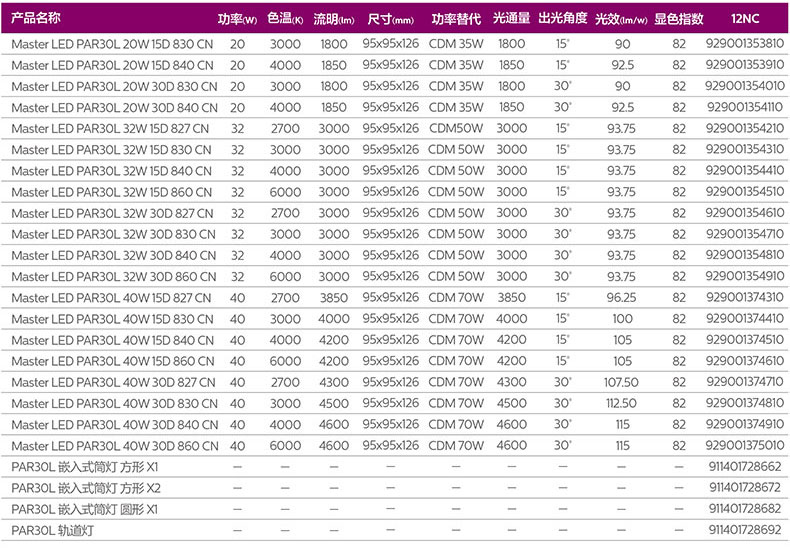
Task: Click the 功率(W) column header
Action: [x=237, y=19]
